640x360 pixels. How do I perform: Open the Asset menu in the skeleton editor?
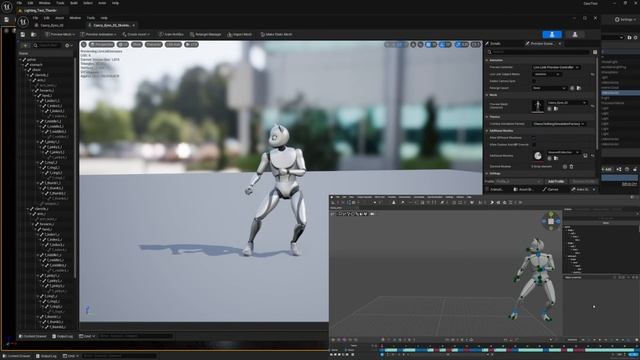pos(60,18)
